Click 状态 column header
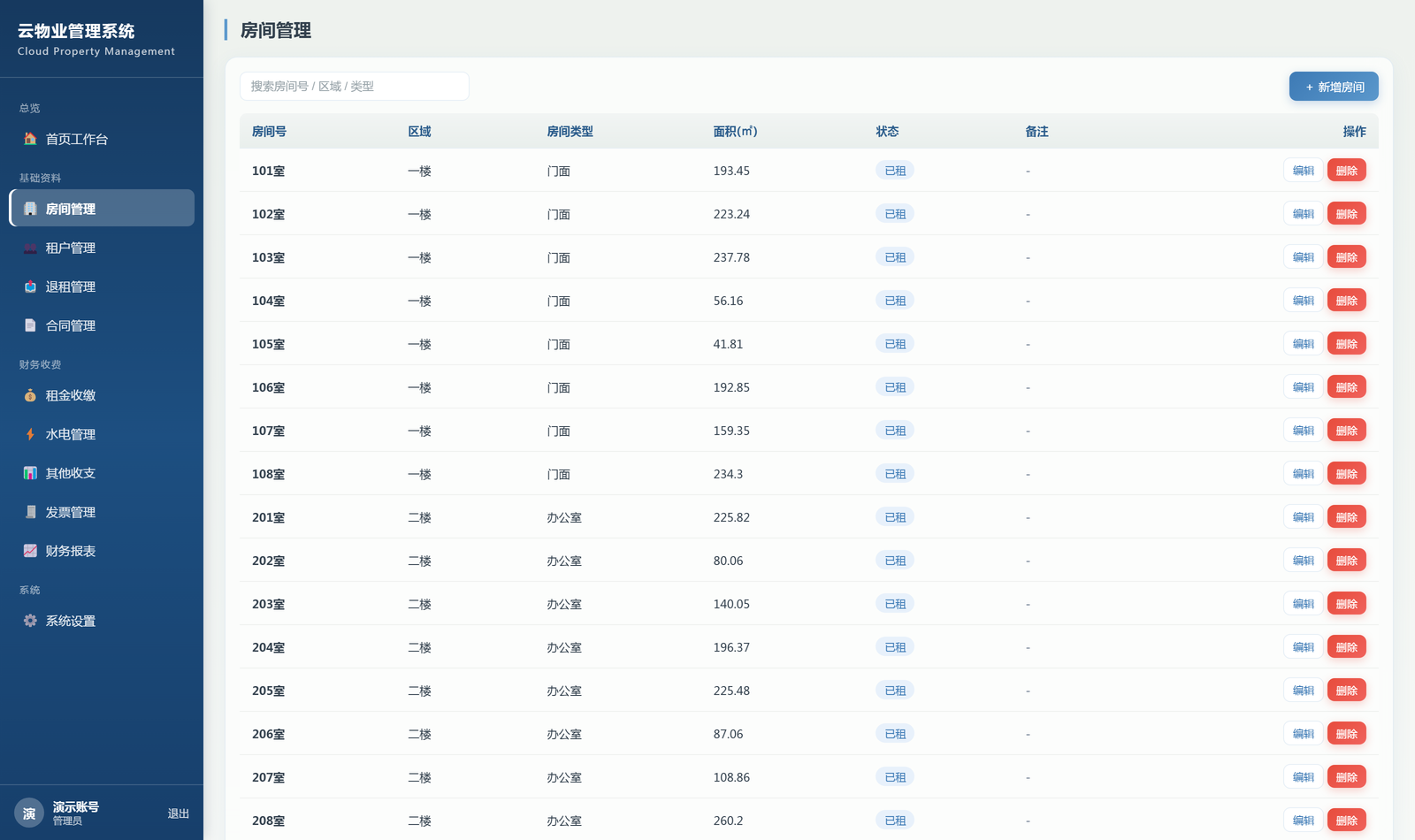1415x840 pixels. coord(887,132)
